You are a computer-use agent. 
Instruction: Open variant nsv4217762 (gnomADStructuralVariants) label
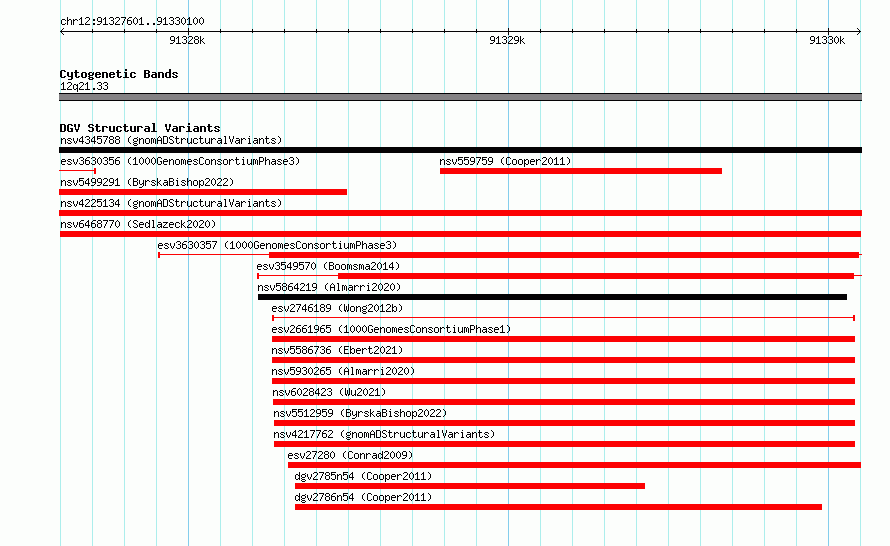pyautogui.click(x=384, y=434)
